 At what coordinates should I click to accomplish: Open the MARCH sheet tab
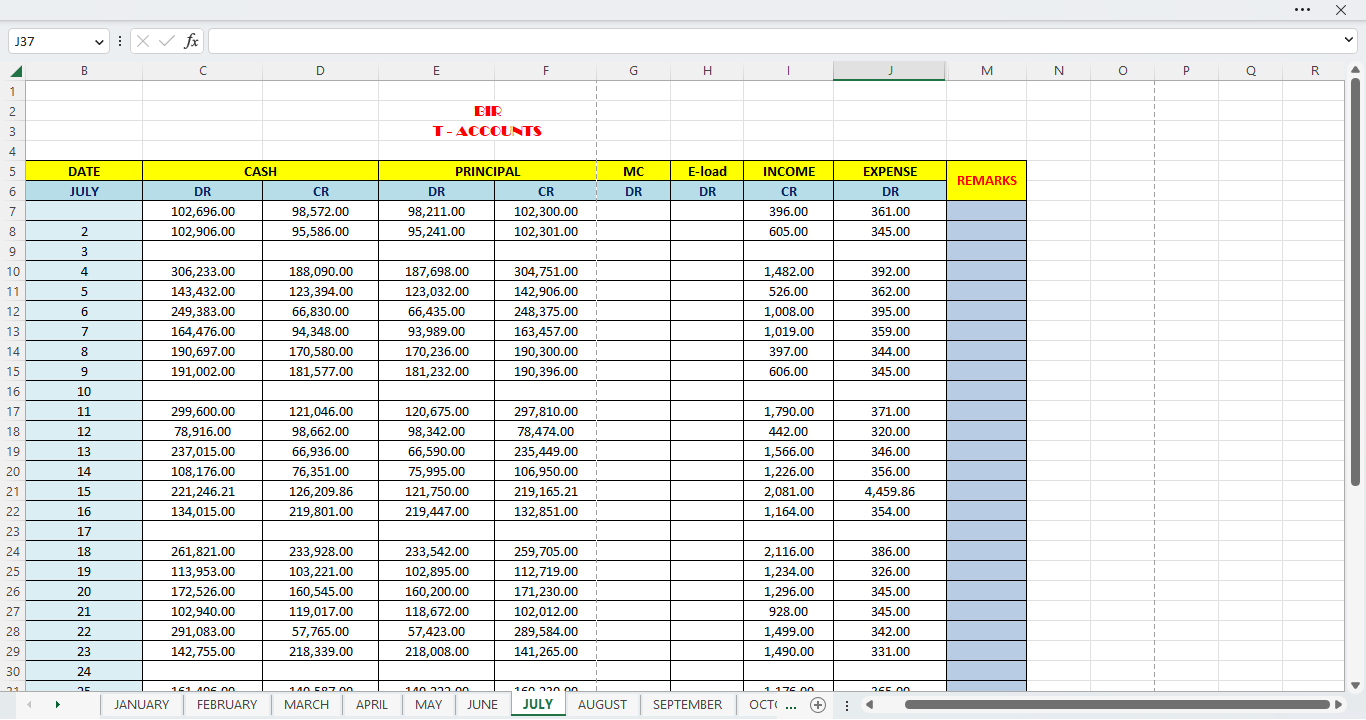pos(306,705)
